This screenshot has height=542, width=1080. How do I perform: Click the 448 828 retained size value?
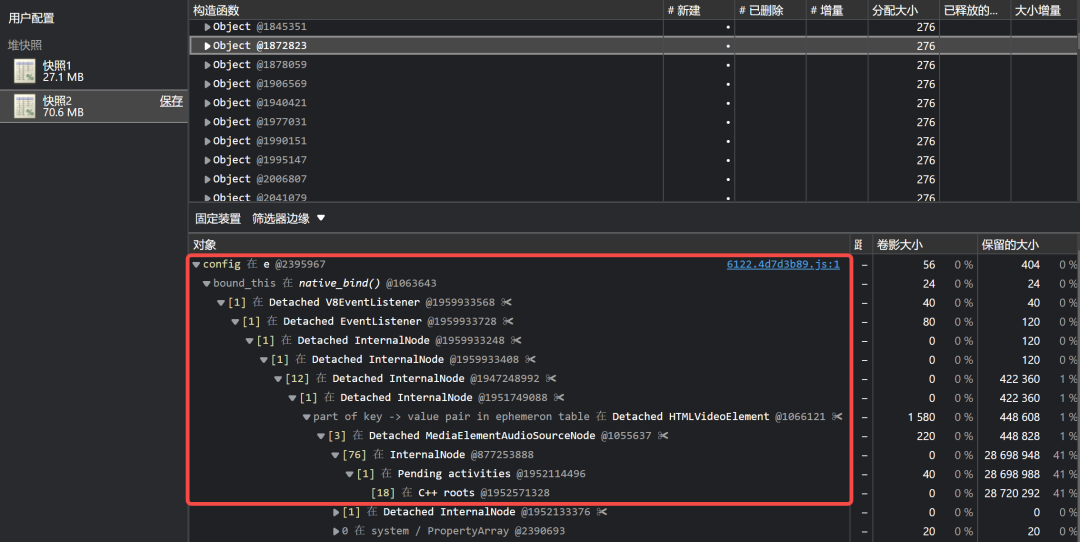click(1019, 436)
